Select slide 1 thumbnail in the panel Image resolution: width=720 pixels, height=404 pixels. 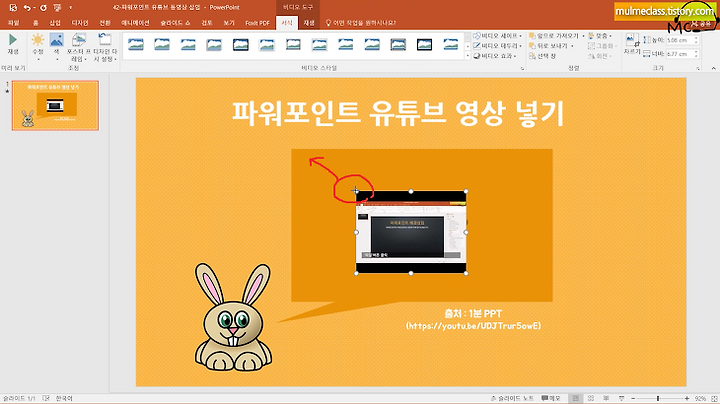point(55,105)
